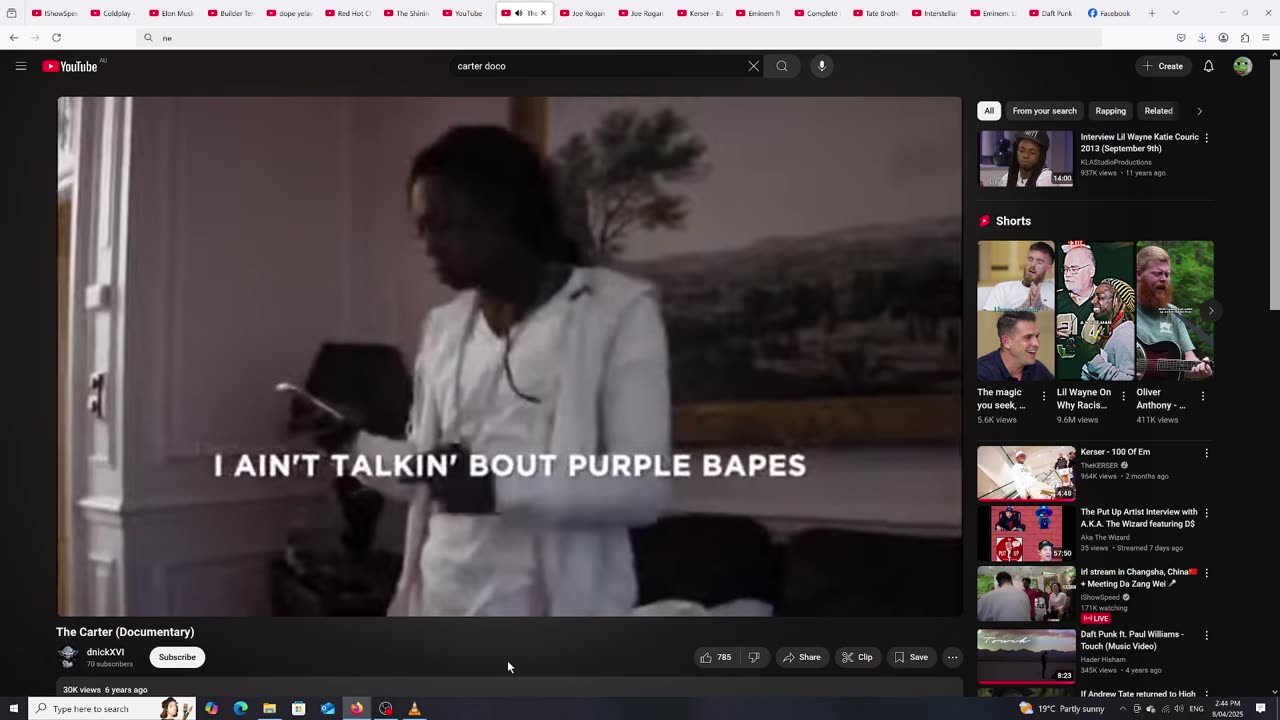Open the Windows Start menu
Image resolution: width=1280 pixels, height=720 pixels.
[x=12, y=708]
